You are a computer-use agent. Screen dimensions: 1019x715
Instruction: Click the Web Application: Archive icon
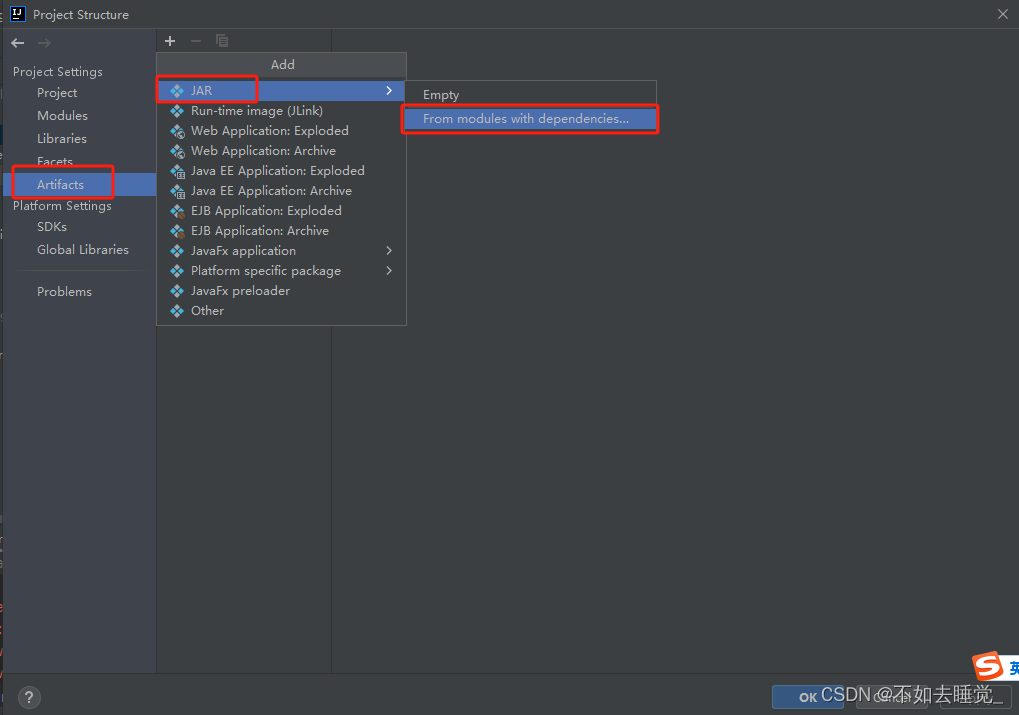point(177,151)
